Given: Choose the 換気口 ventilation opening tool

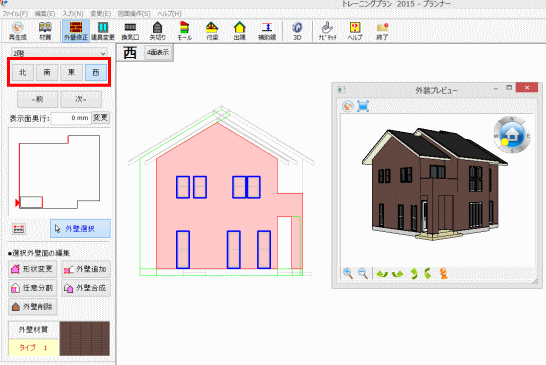Looking at the screenshot, I should [130, 31].
